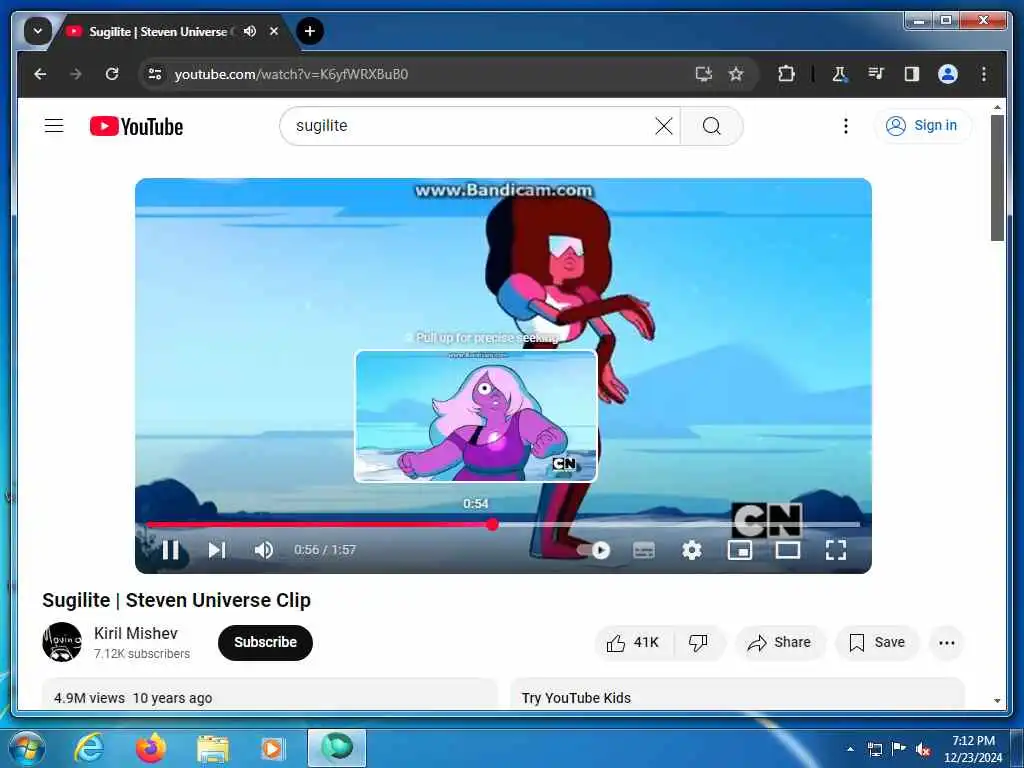Click the Sign in button

tap(921, 125)
